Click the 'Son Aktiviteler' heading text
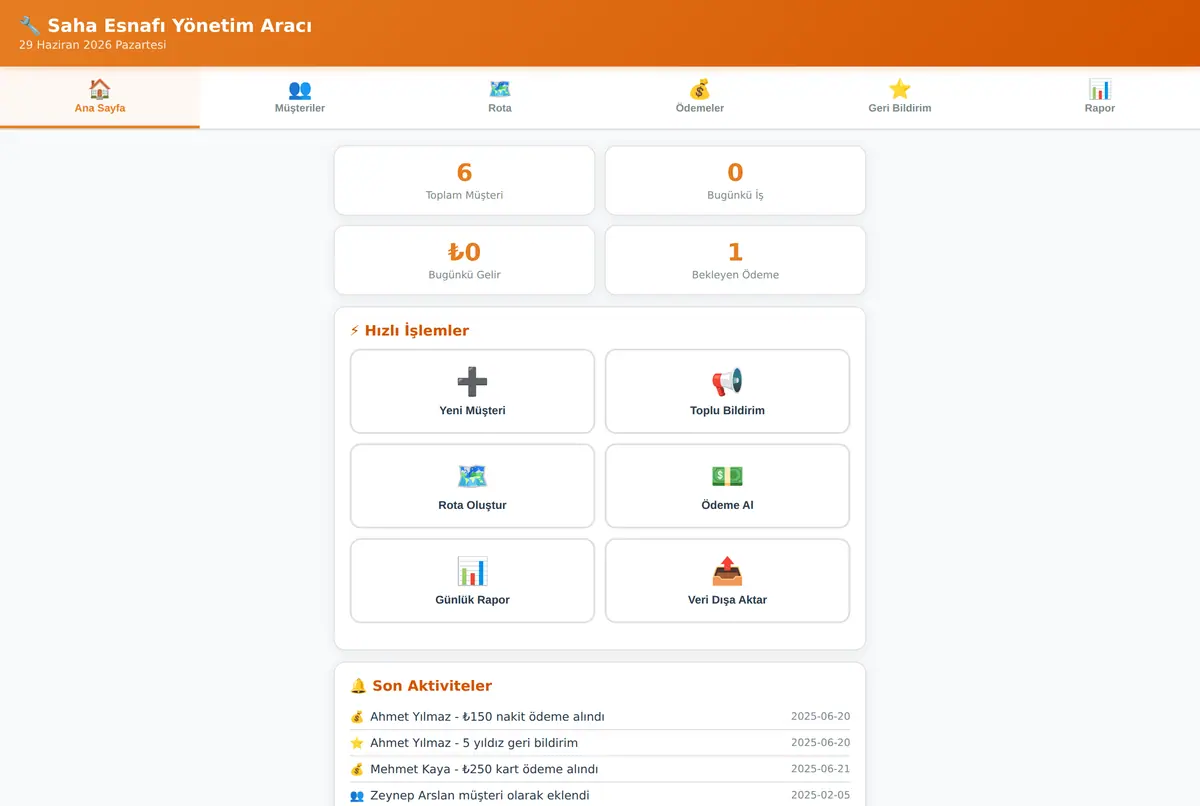This screenshot has height=806, width=1200. pos(432,686)
